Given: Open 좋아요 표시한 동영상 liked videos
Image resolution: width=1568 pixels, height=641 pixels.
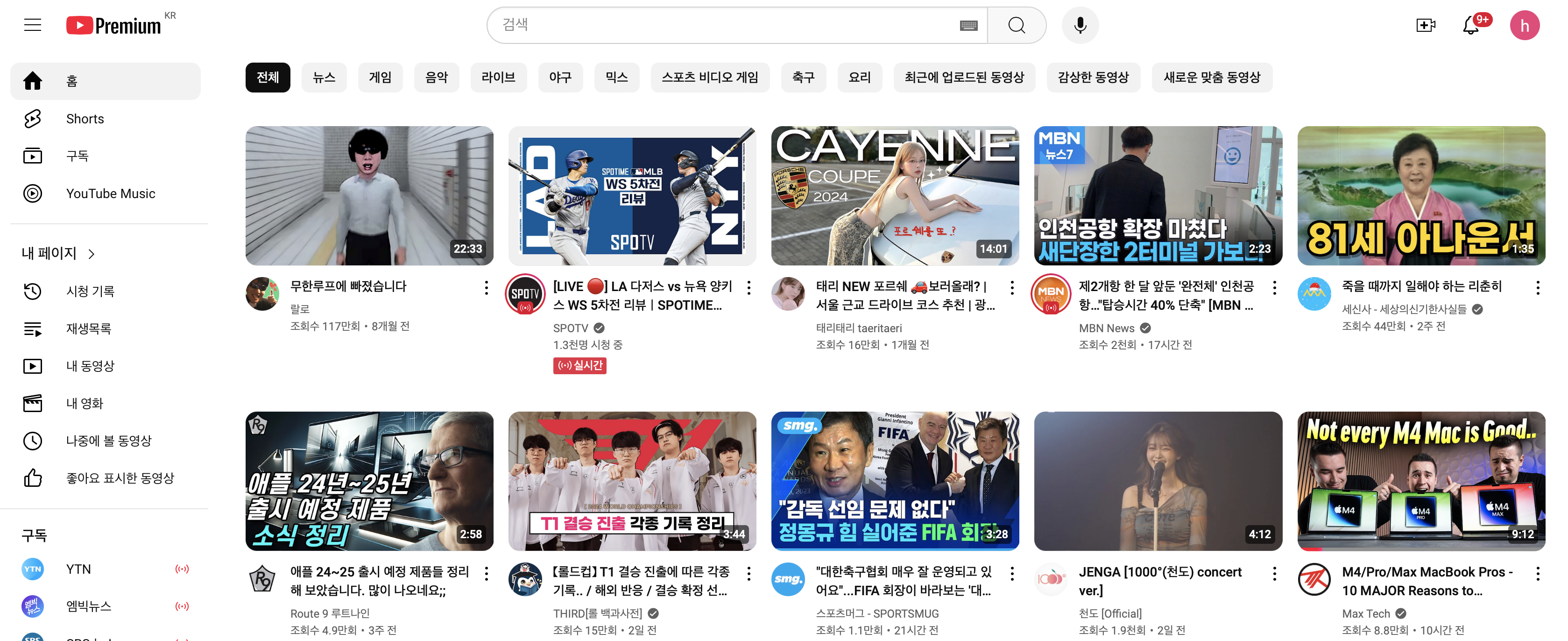Looking at the screenshot, I should click(x=120, y=478).
